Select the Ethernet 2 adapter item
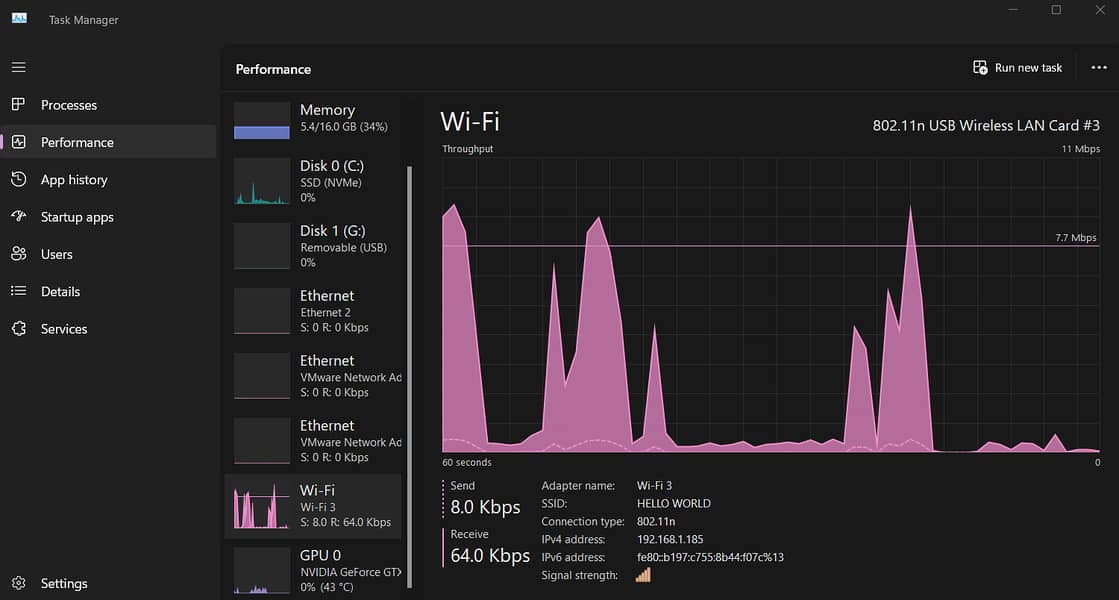The image size is (1119, 600). (314, 311)
